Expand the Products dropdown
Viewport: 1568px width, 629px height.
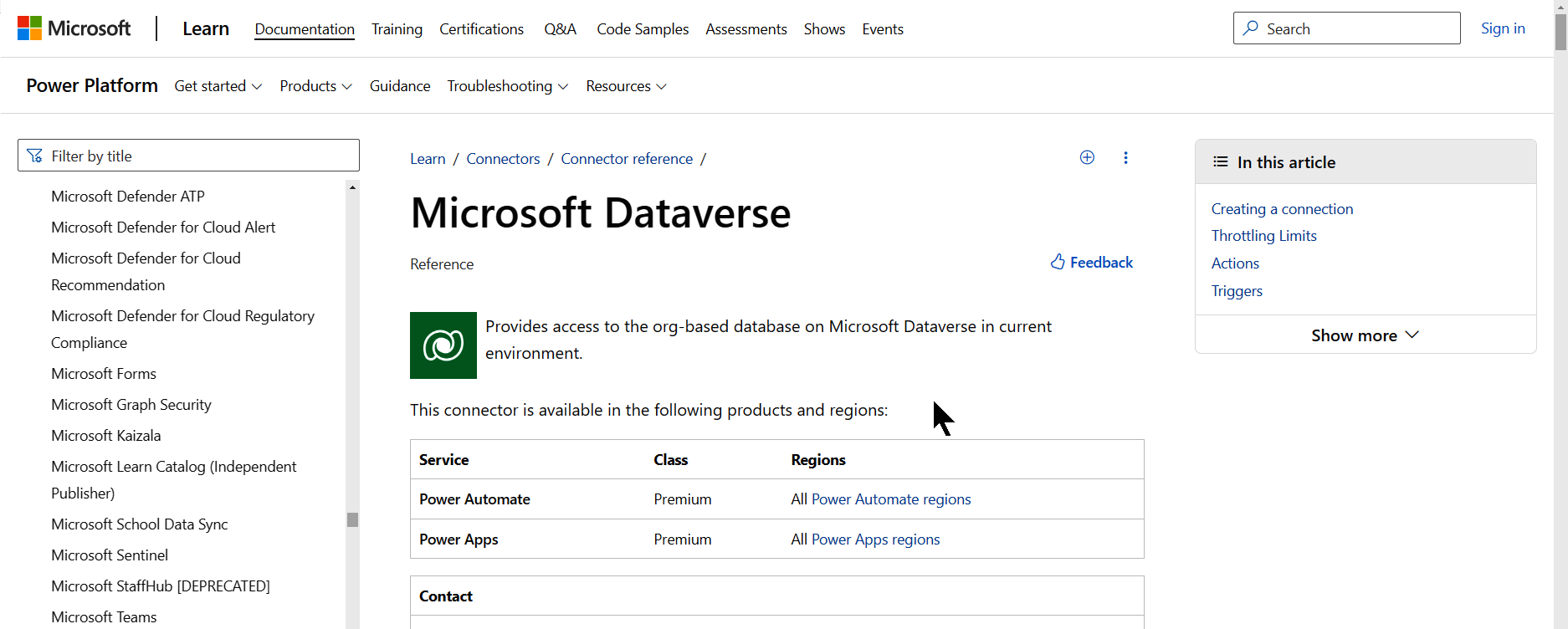click(316, 86)
